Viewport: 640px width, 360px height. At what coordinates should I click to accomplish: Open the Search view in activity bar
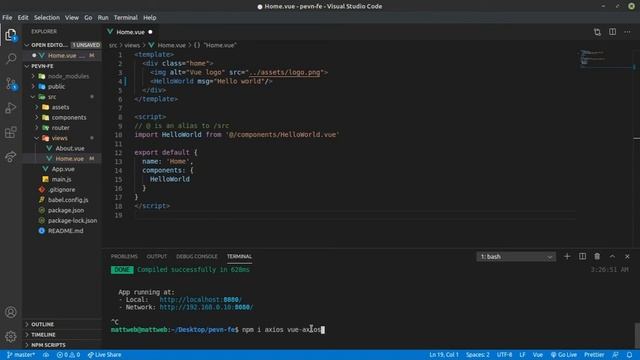pyautogui.click(x=11, y=59)
